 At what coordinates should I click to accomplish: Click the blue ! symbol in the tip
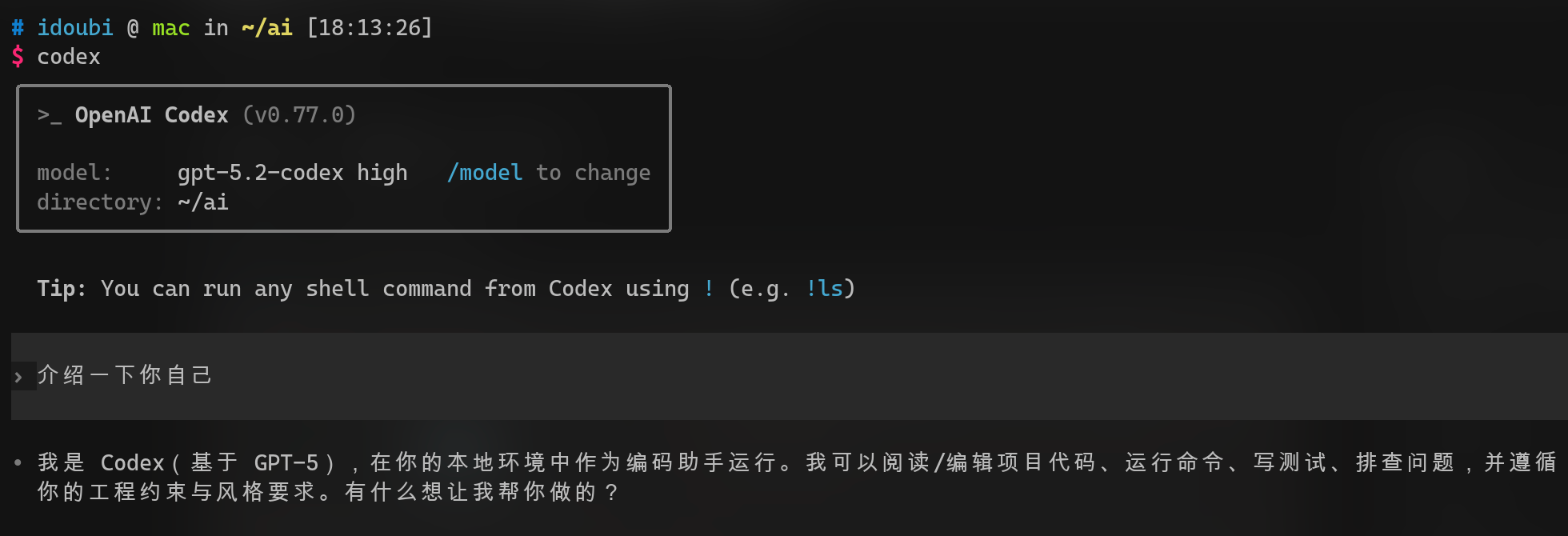coord(709,288)
